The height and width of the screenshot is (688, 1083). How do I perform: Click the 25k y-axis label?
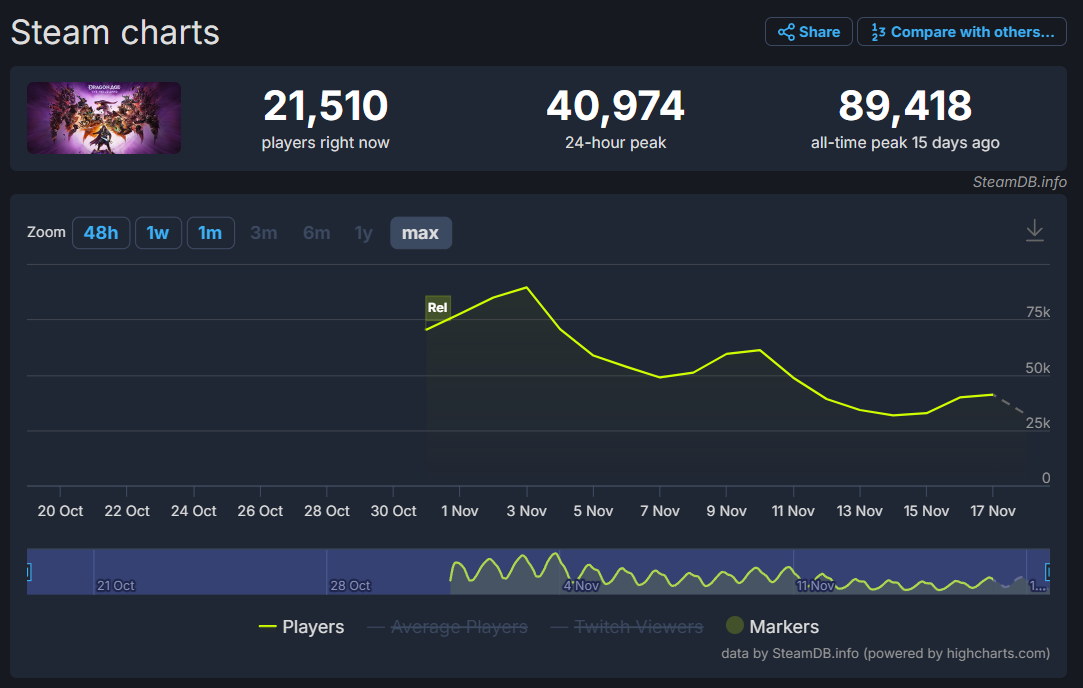coord(1037,423)
